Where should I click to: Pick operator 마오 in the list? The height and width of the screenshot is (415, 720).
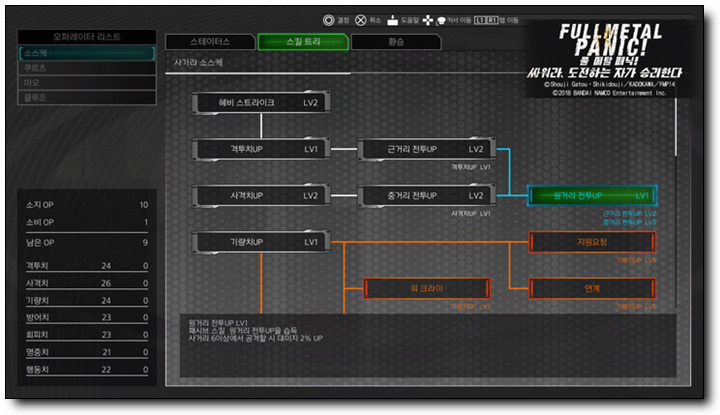87,83
